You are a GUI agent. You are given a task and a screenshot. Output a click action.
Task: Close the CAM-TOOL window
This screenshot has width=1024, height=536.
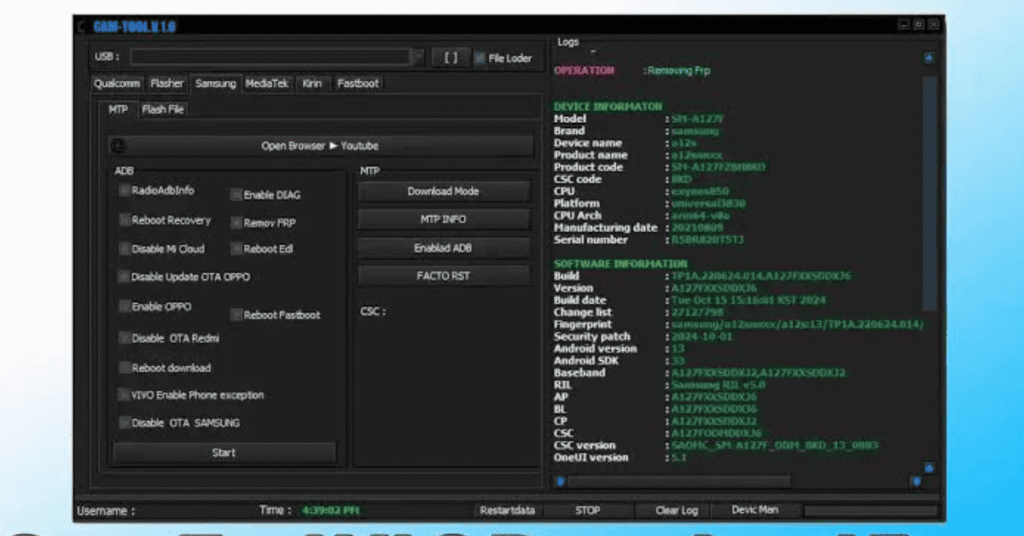pyautogui.click(x=934, y=25)
